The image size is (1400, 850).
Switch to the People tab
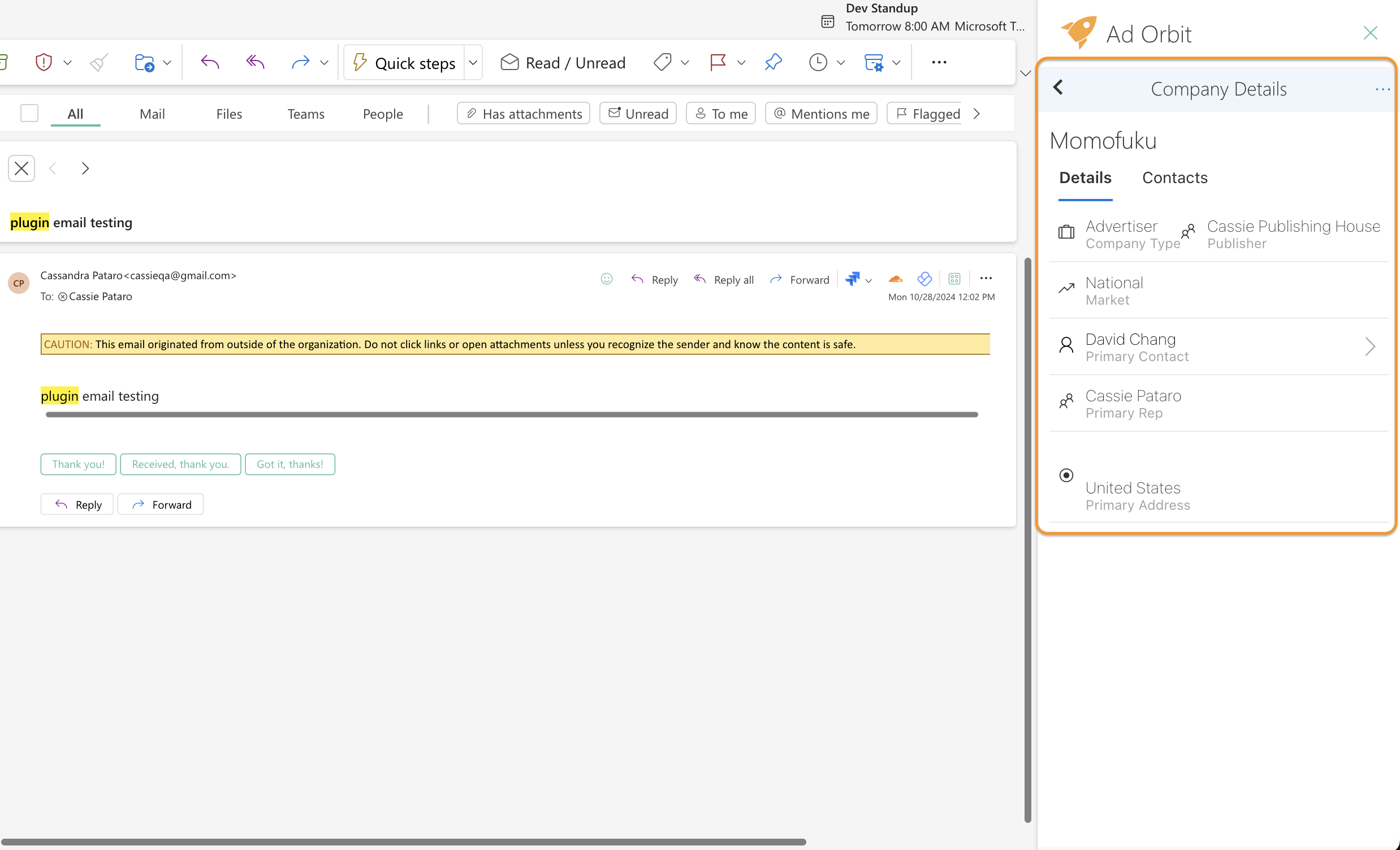click(383, 114)
